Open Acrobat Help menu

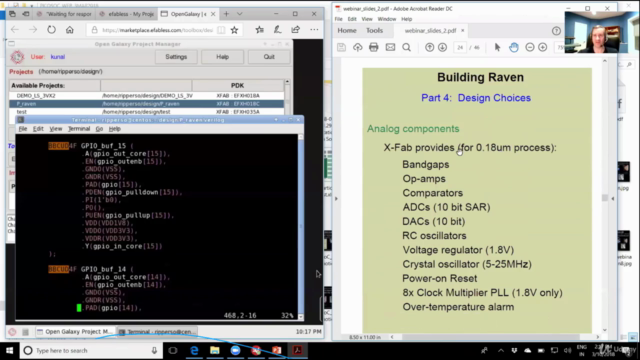pyautogui.click(x=407, y=19)
